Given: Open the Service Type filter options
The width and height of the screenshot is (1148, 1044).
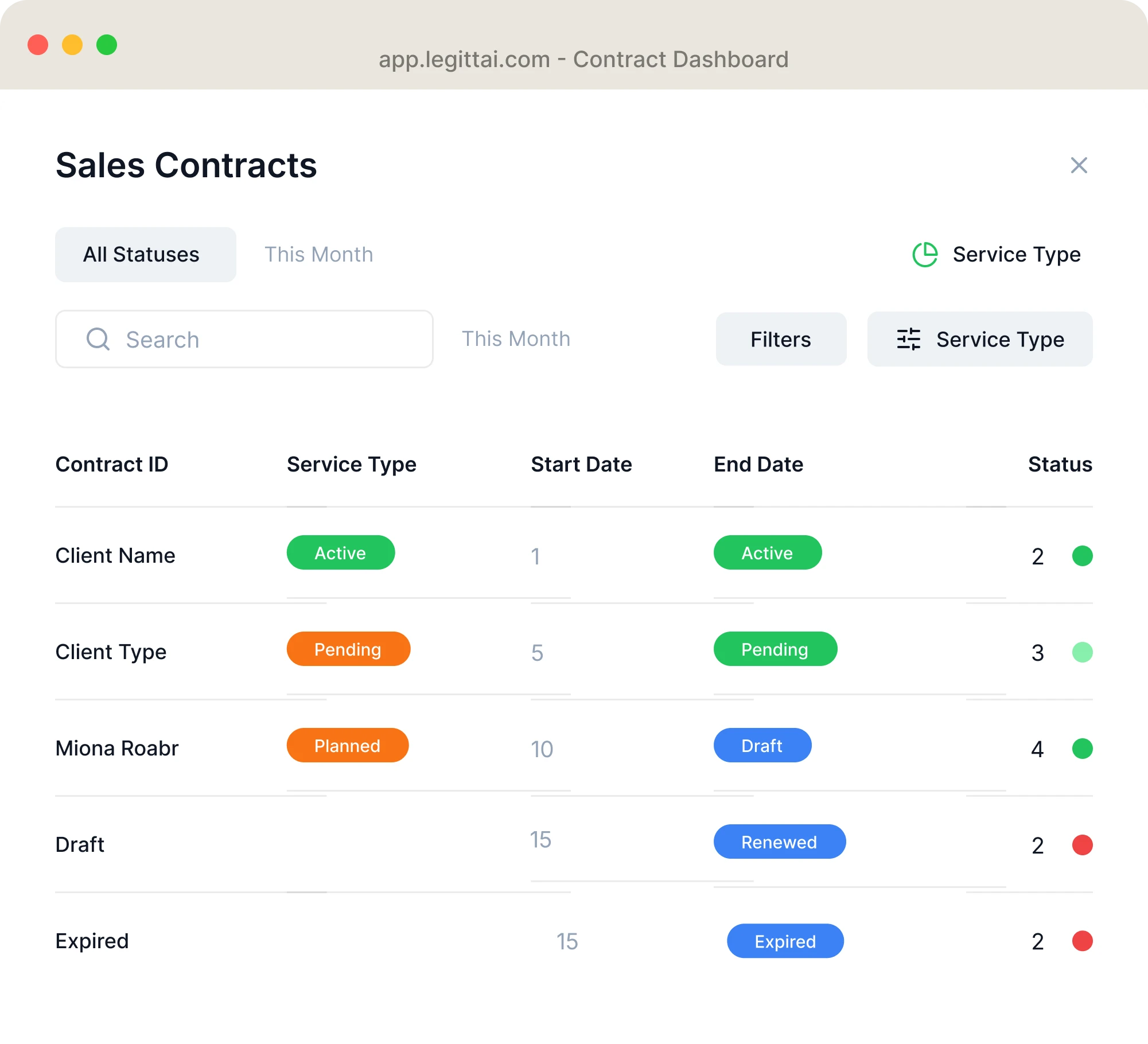Looking at the screenshot, I should 980,339.
